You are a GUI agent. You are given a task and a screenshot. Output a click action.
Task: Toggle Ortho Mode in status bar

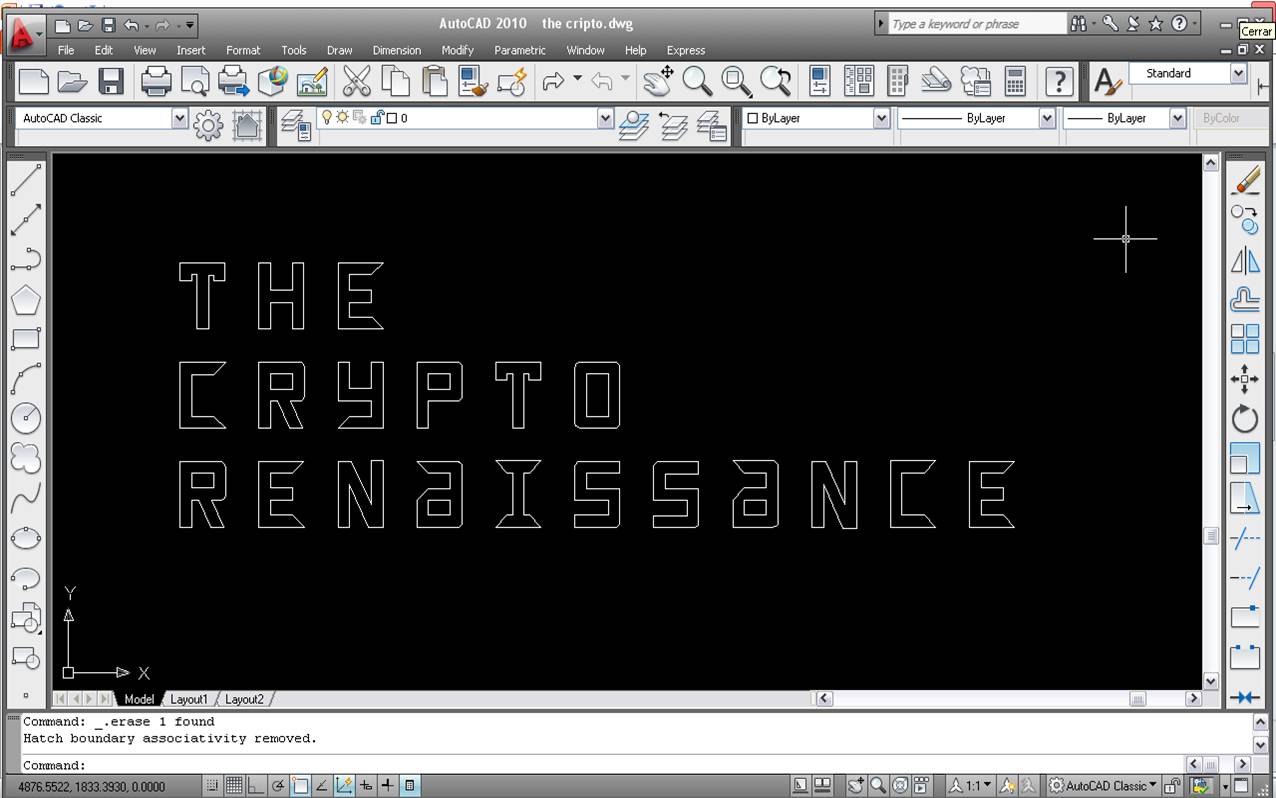point(256,786)
